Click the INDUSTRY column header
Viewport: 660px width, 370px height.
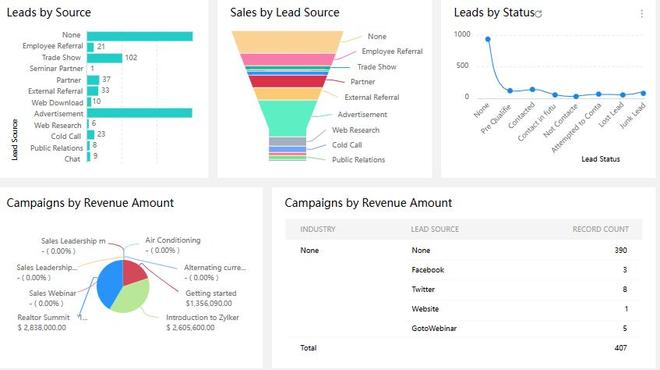point(318,229)
